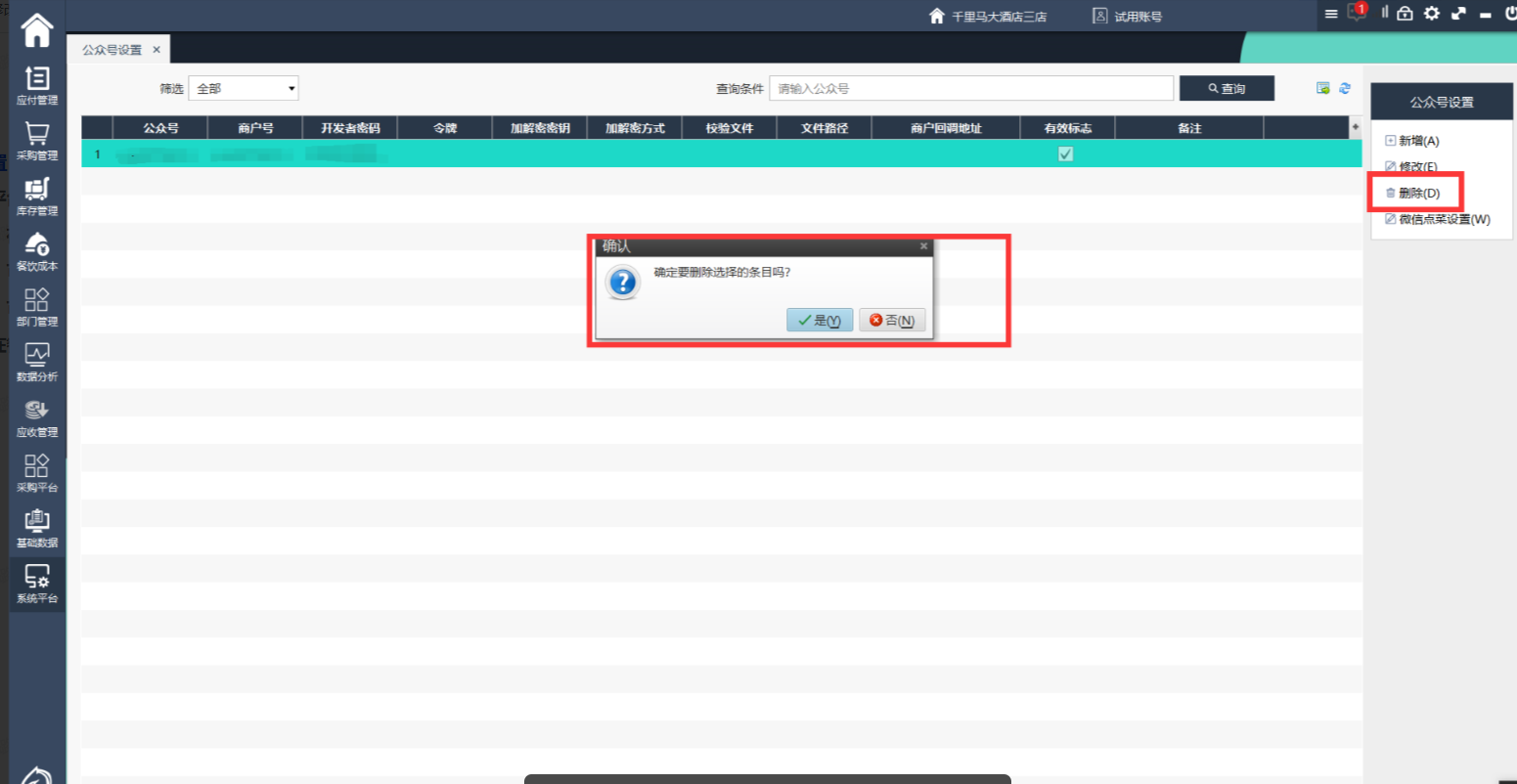Click the lock screen icon
This screenshot has height=784, width=1517.
click(1405, 14)
